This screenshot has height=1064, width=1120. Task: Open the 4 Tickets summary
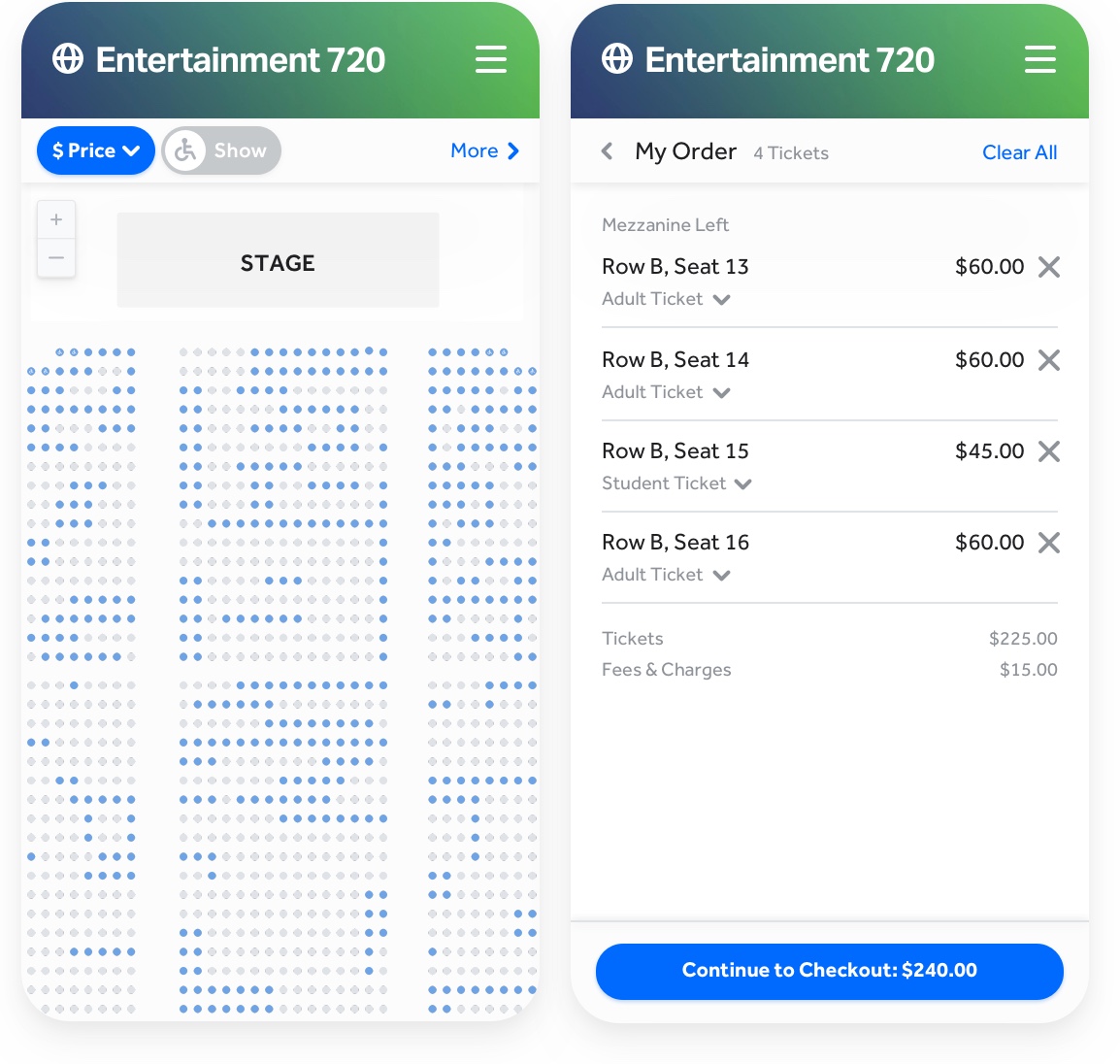click(790, 152)
